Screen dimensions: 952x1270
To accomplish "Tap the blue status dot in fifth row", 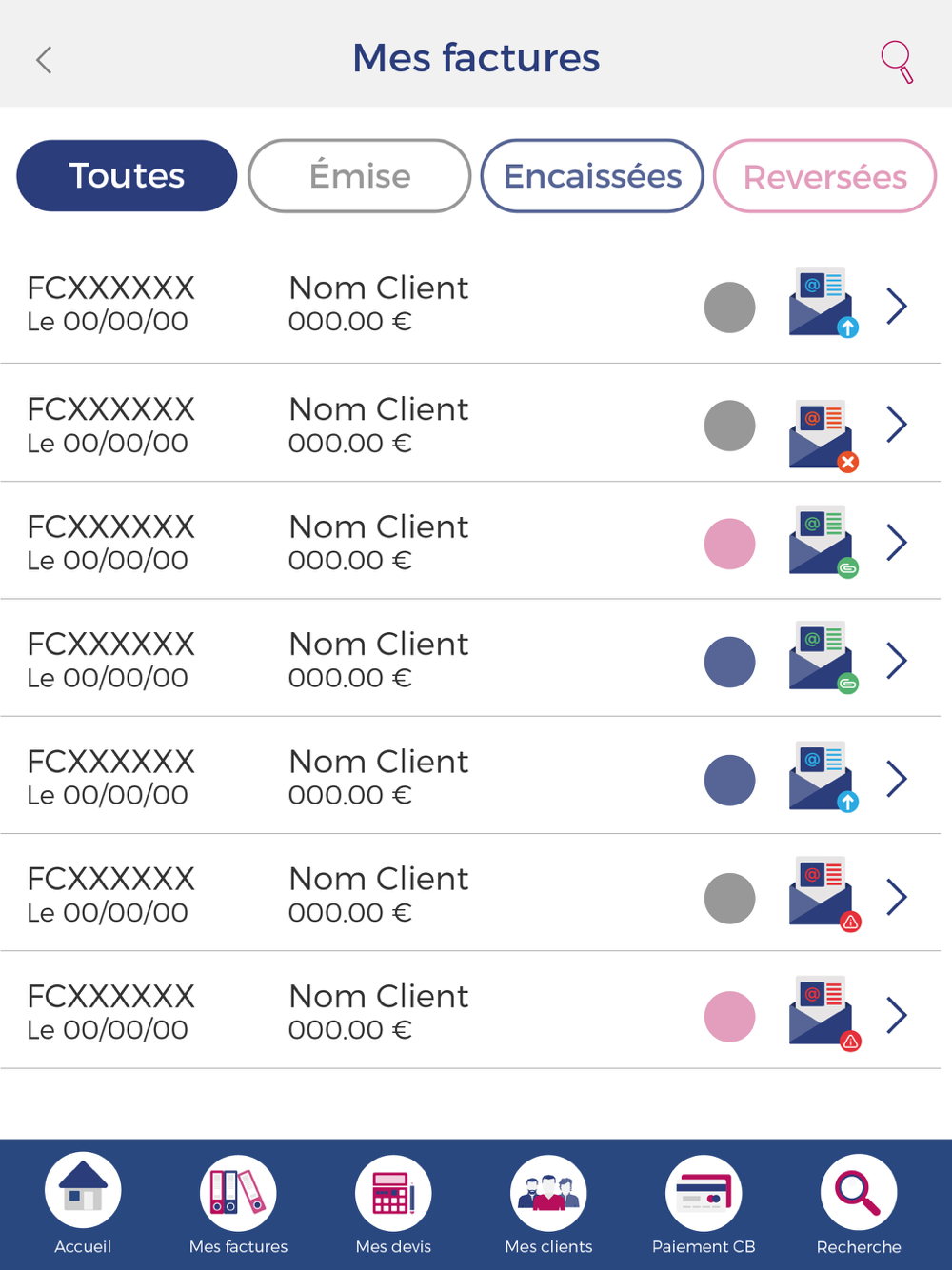I will [x=729, y=780].
